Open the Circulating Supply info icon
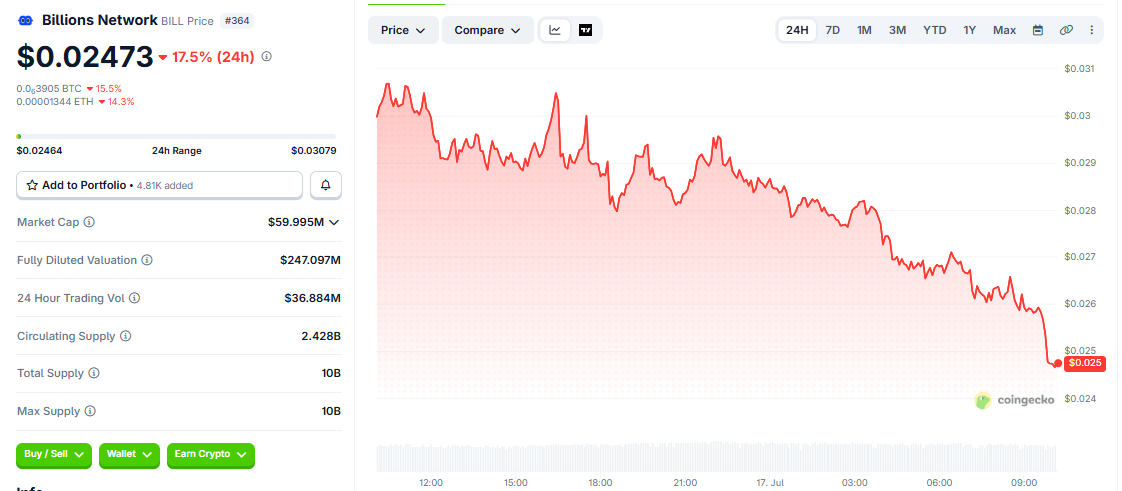The height and width of the screenshot is (491, 1122). coord(125,336)
